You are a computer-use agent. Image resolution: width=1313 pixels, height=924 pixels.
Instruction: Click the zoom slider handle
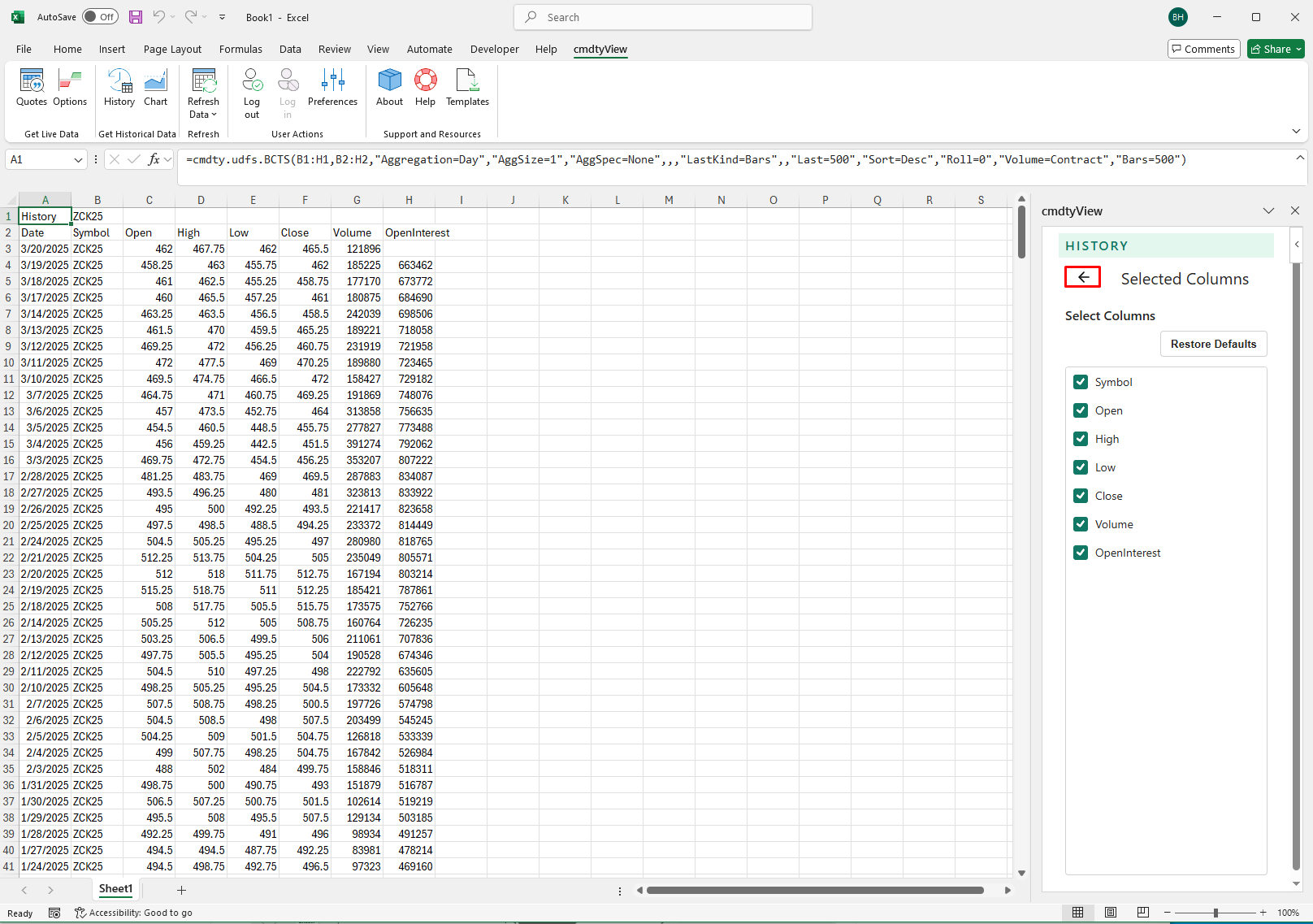coord(1215,913)
